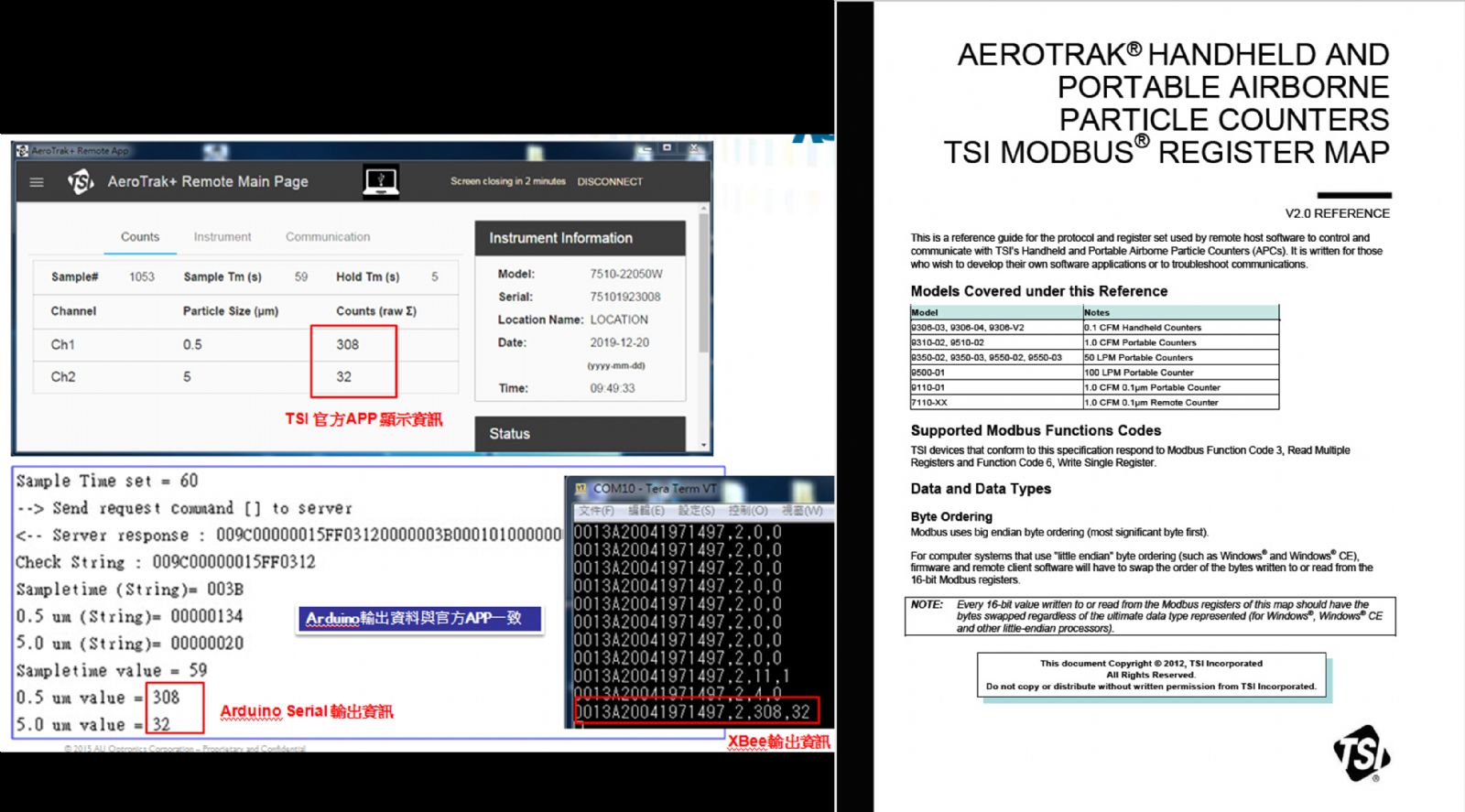Click the TSI logo on the document page
The height and width of the screenshot is (812, 1465).
point(1361,753)
